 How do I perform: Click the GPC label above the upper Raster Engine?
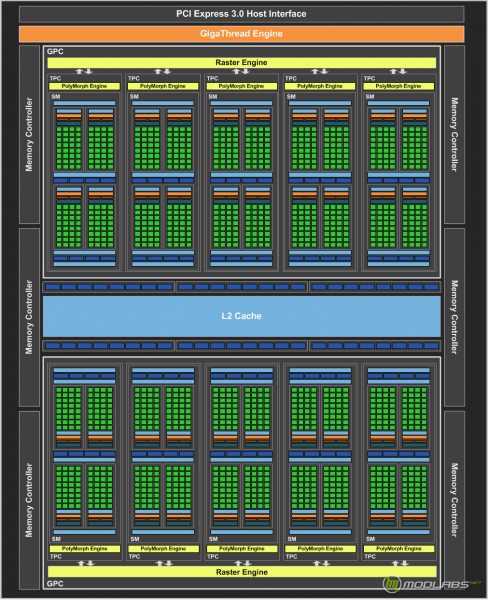(55, 52)
